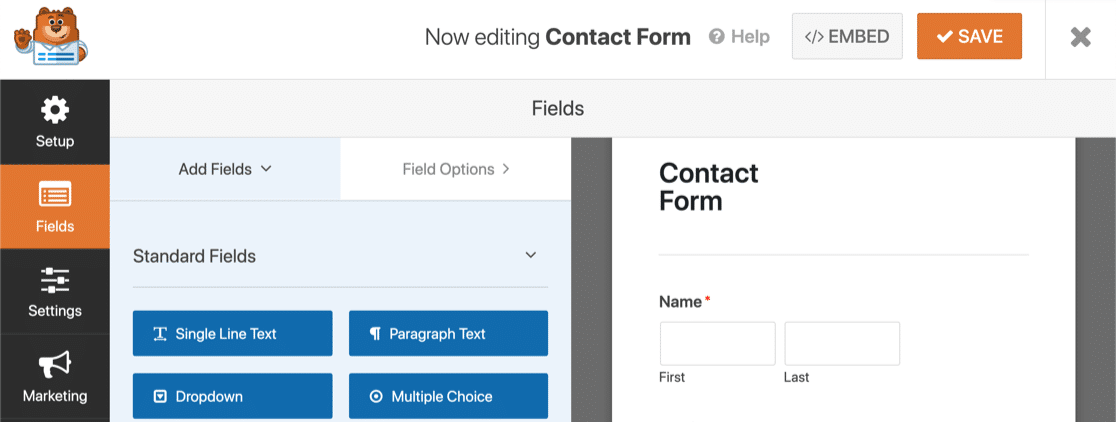
Task: Click the Last name input box
Action: pyautogui.click(x=842, y=344)
